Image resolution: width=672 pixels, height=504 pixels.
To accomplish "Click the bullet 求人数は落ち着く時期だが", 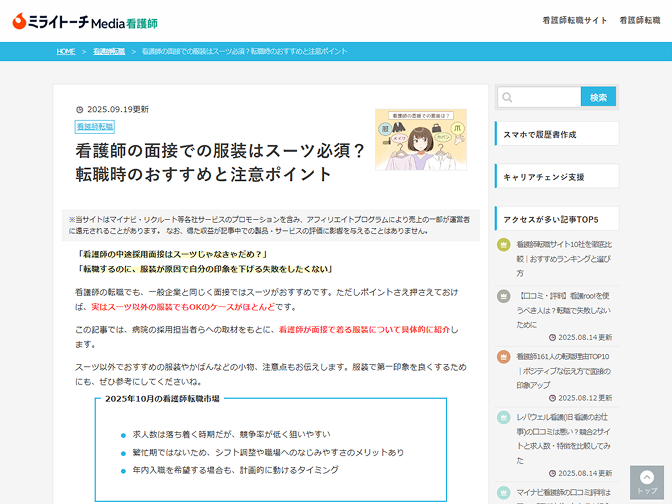I will (231, 435).
